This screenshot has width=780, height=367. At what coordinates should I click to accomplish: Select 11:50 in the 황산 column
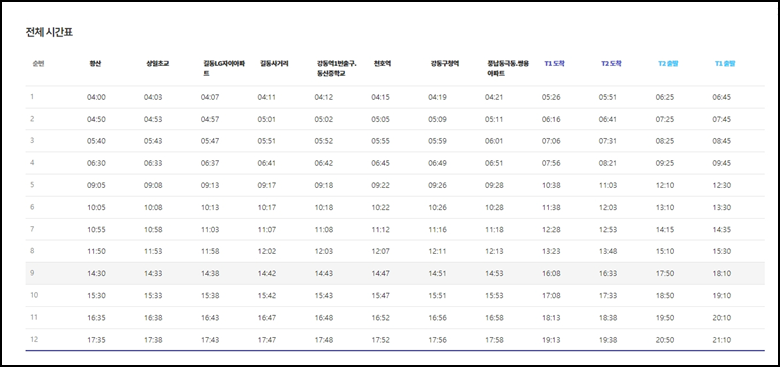click(x=96, y=252)
